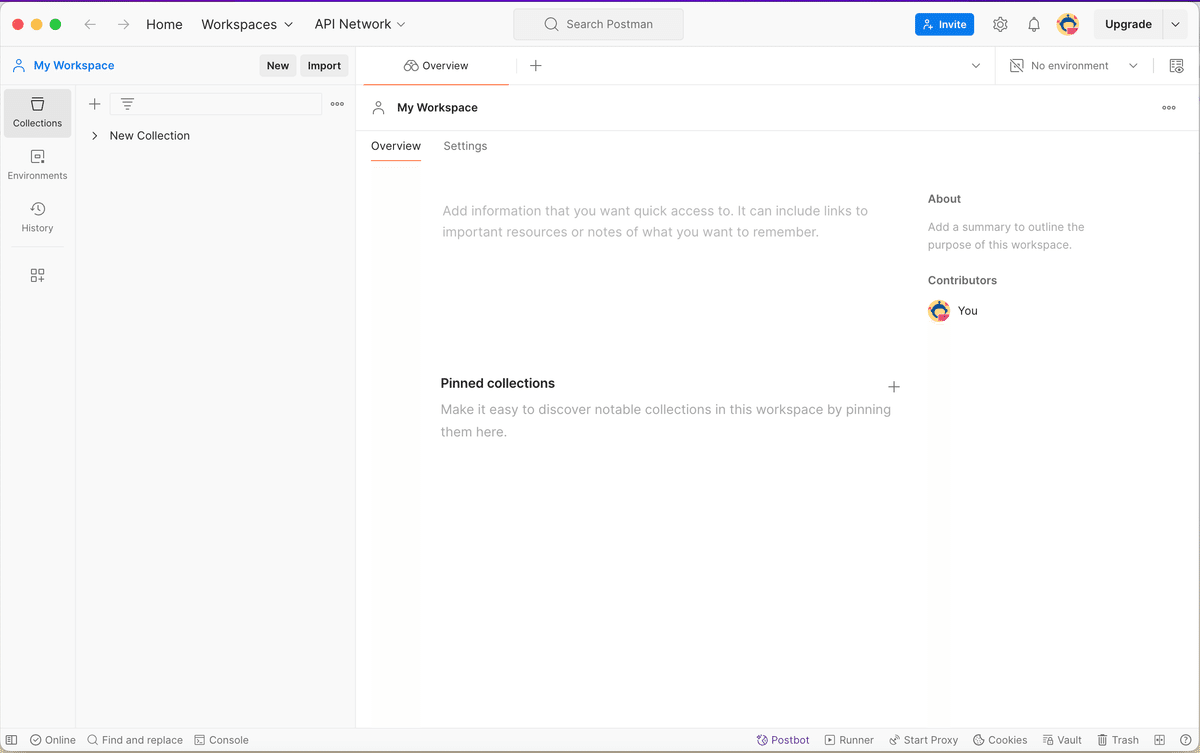Open the Environments sidebar panel
1200x753 pixels.
coord(37,164)
